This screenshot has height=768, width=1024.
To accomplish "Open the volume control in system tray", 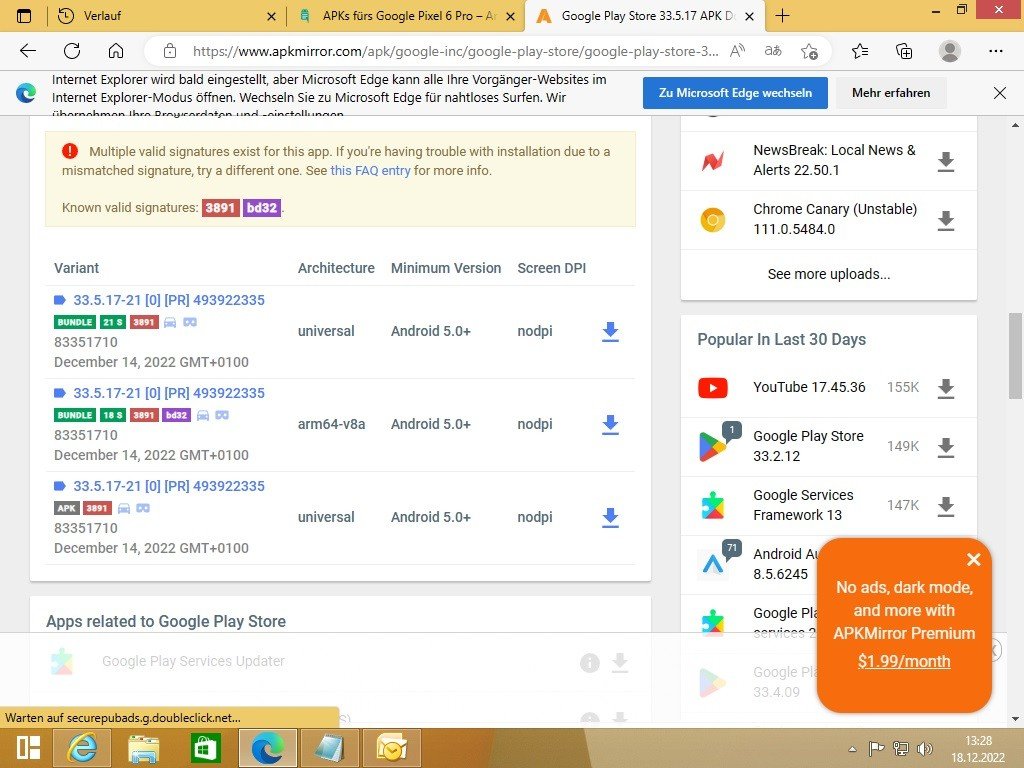I will click(x=924, y=749).
